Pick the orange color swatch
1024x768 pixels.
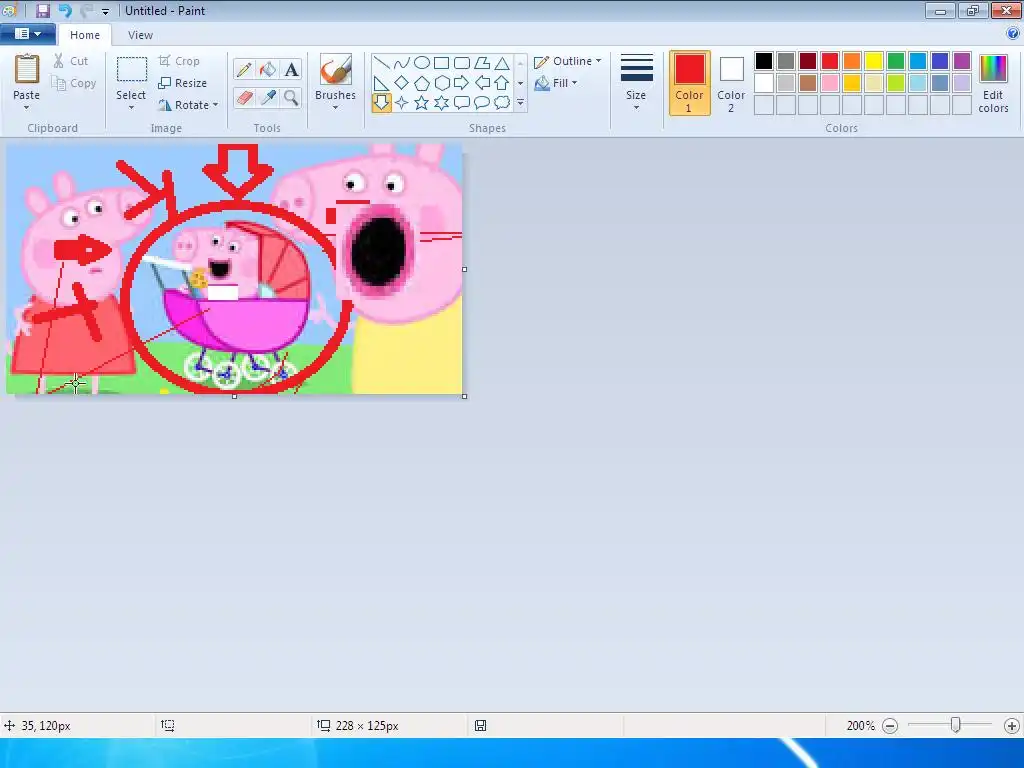coord(852,61)
